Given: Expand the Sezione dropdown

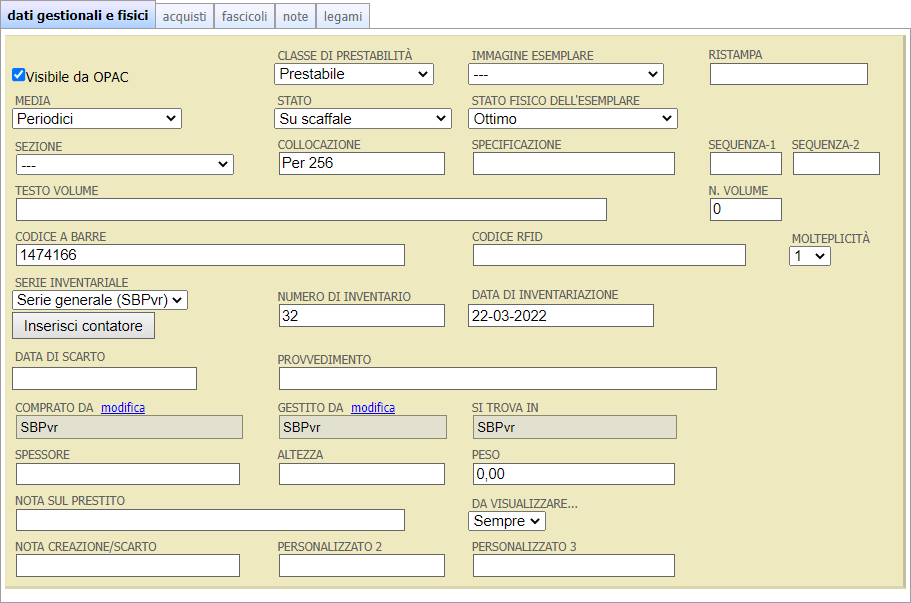Looking at the screenshot, I should pyautogui.click(x=124, y=165).
